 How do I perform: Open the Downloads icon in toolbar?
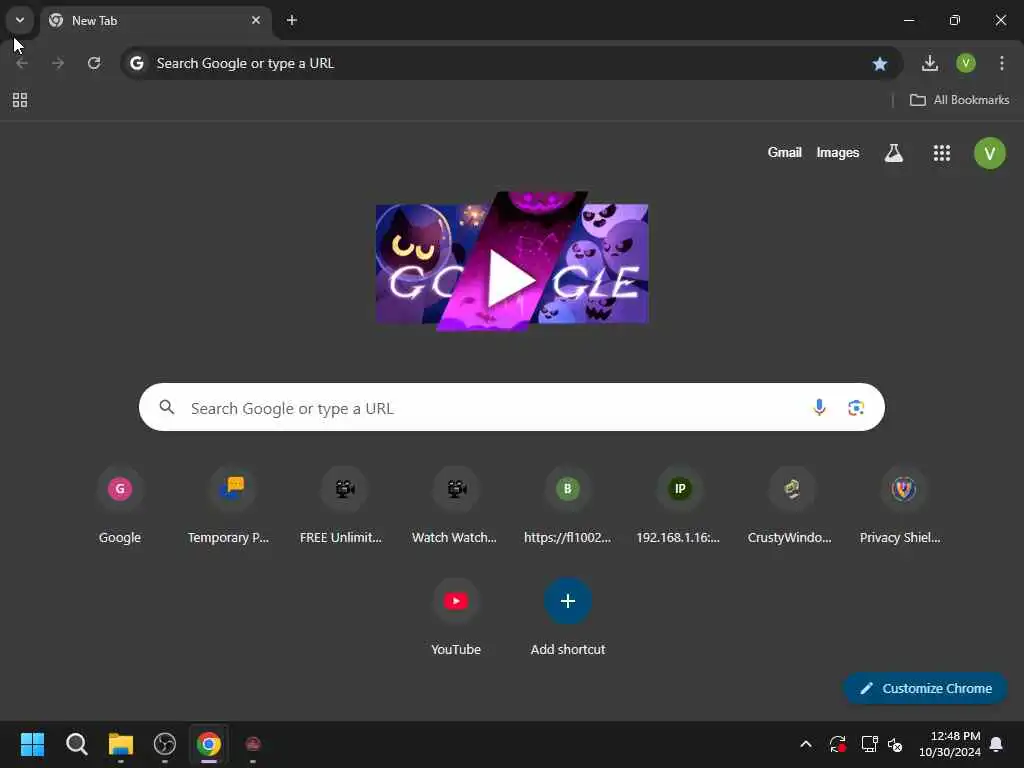point(929,63)
